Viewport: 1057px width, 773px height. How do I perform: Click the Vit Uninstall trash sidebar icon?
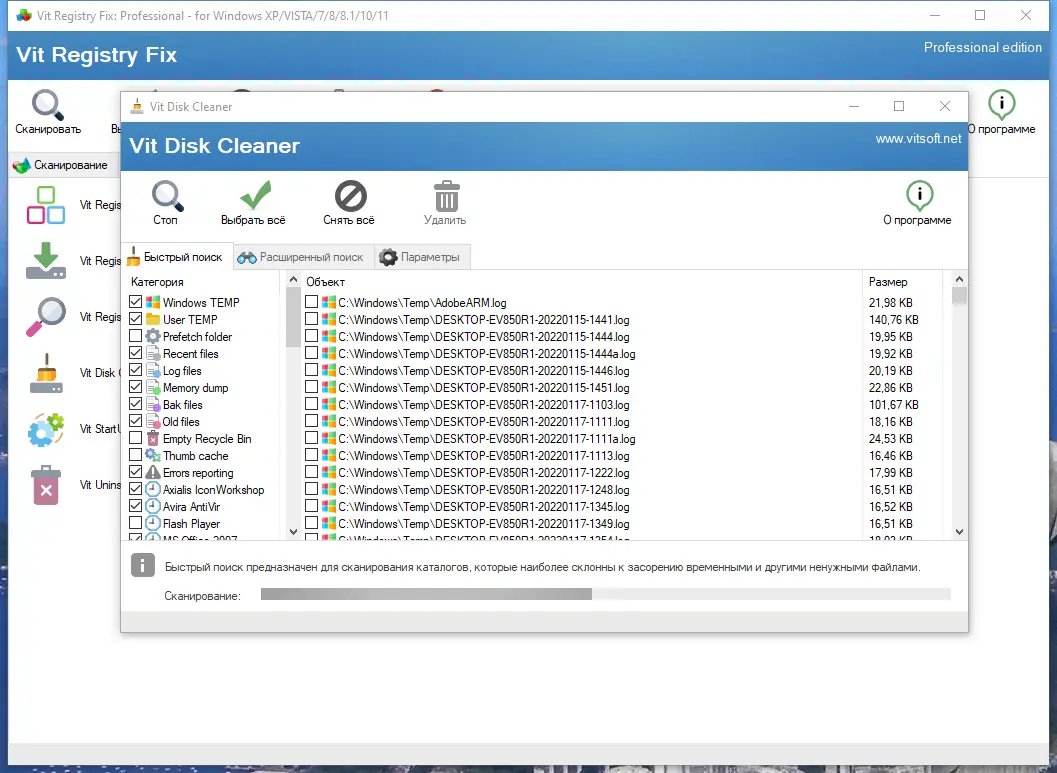point(46,485)
